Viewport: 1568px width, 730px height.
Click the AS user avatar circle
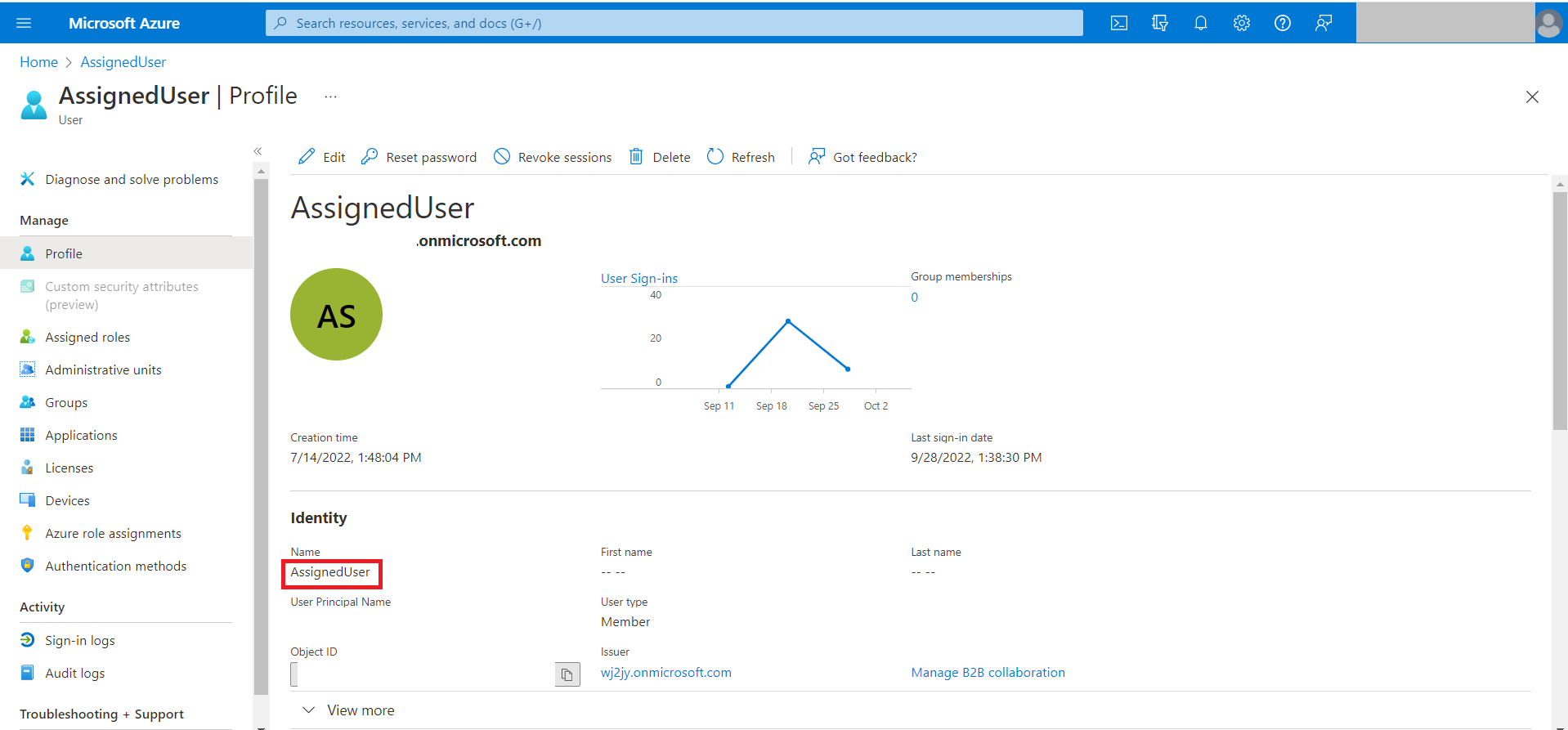pyautogui.click(x=336, y=315)
